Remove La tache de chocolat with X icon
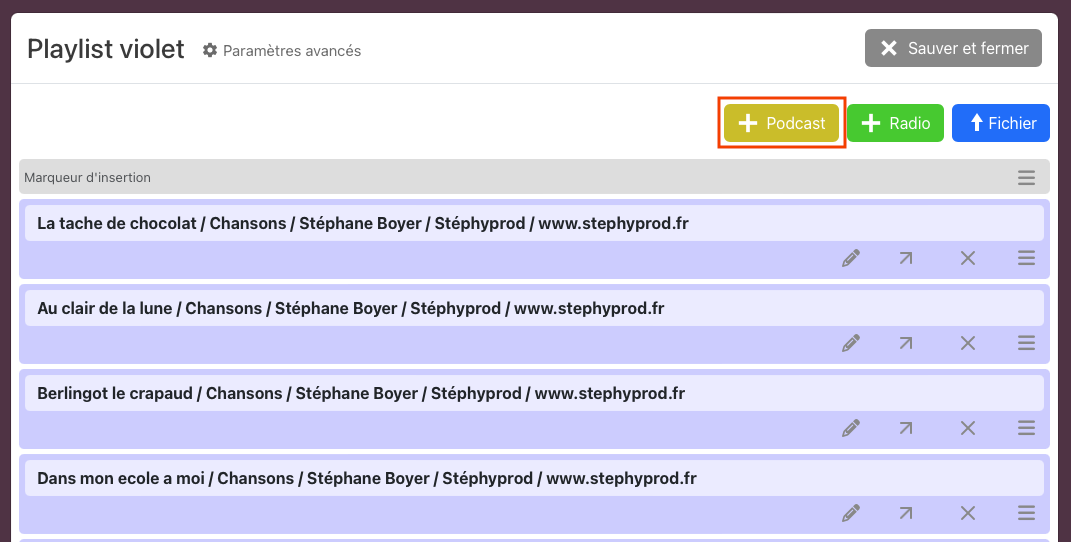Screen dimensions: 1071x542 coord(967,258)
